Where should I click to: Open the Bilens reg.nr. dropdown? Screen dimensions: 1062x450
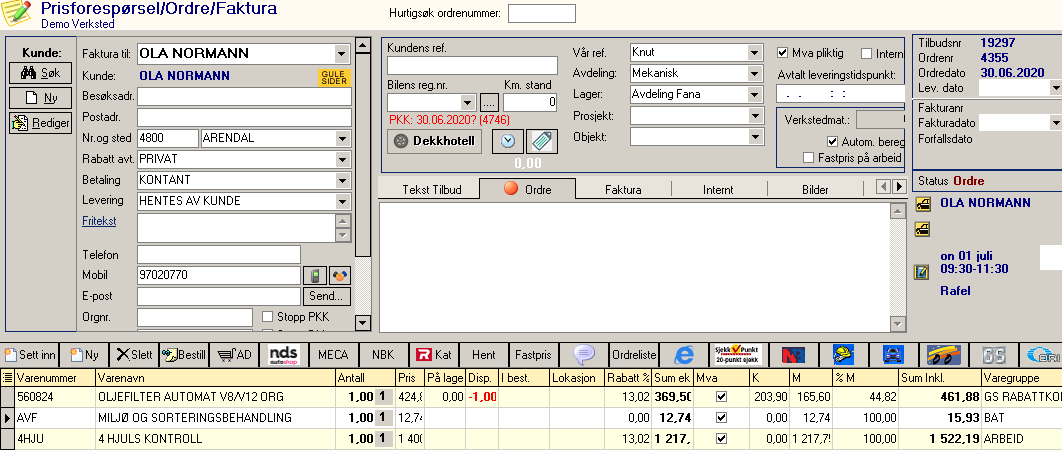[x=469, y=103]
